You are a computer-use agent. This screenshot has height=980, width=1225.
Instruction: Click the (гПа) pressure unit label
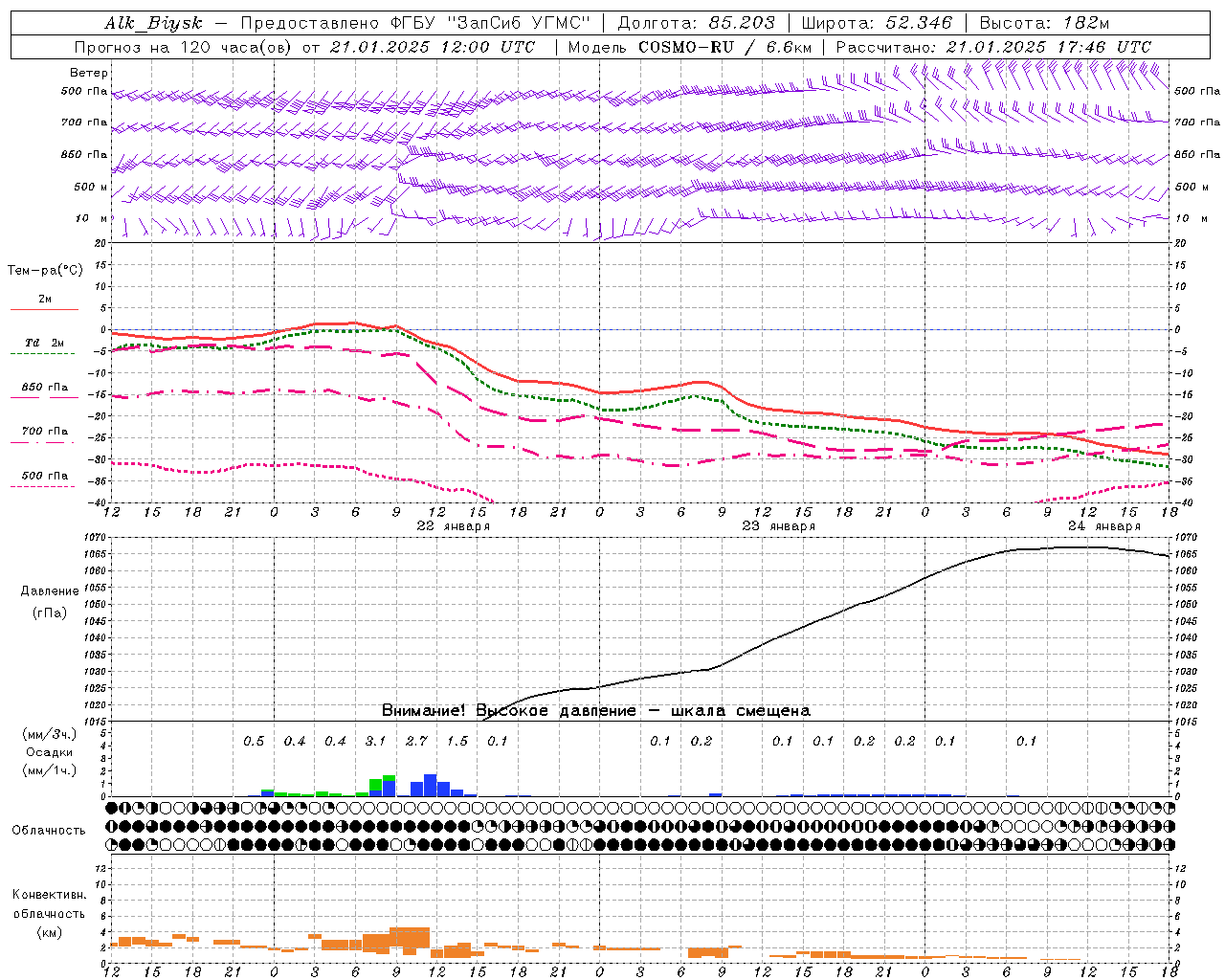coord(50,612)
